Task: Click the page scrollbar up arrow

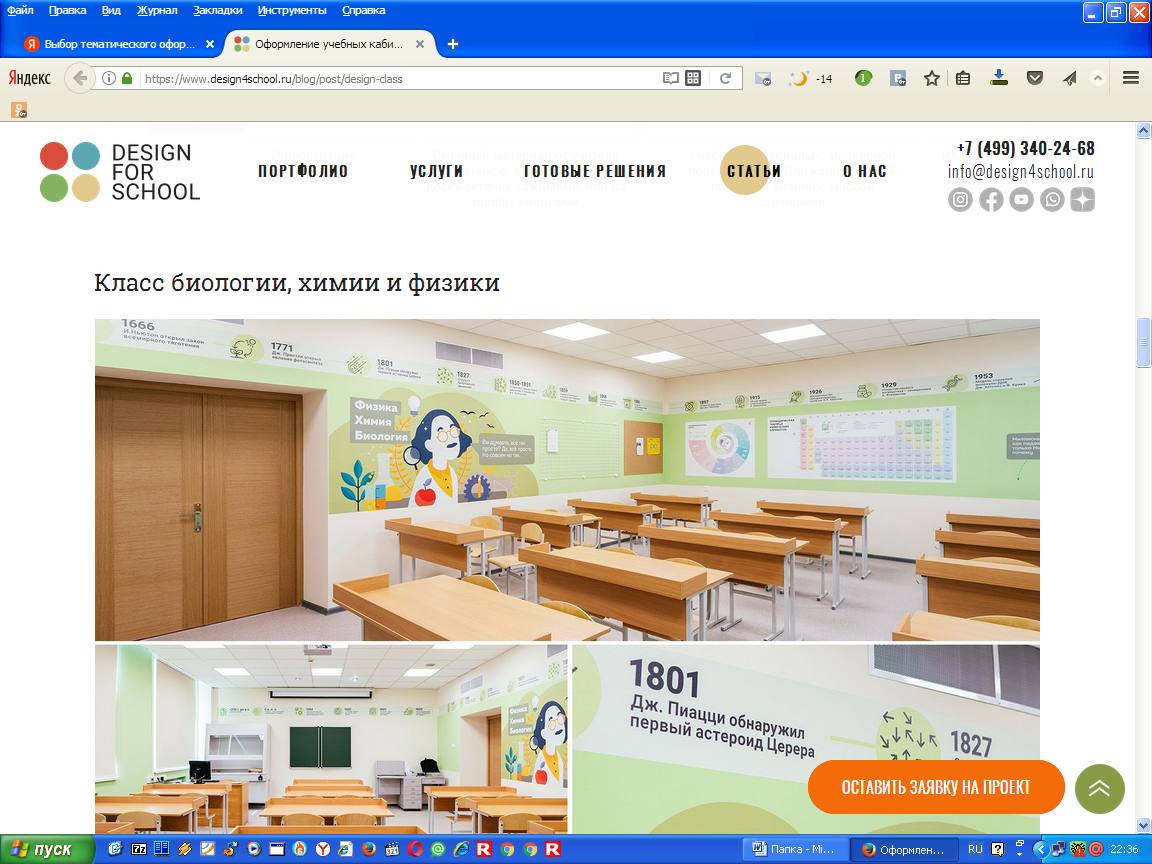Action: [1143, 131]
